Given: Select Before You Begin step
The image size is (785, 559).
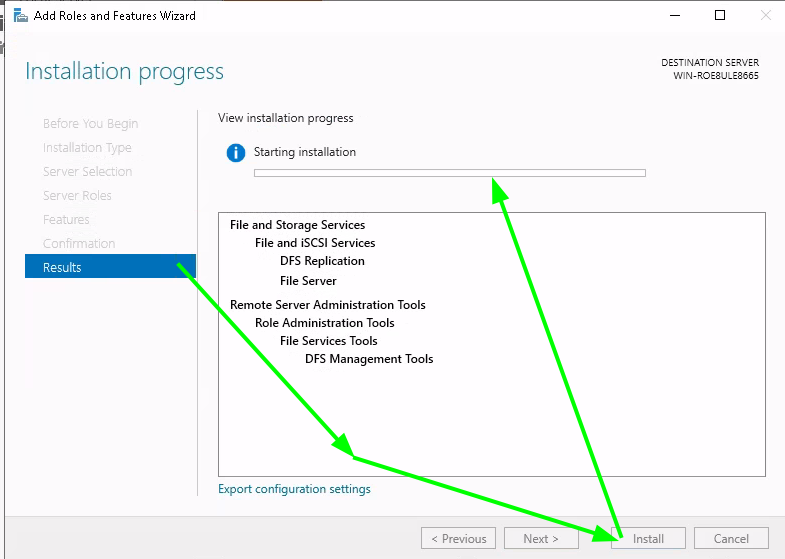Looking at the screenshot, I should coord(91,124).
